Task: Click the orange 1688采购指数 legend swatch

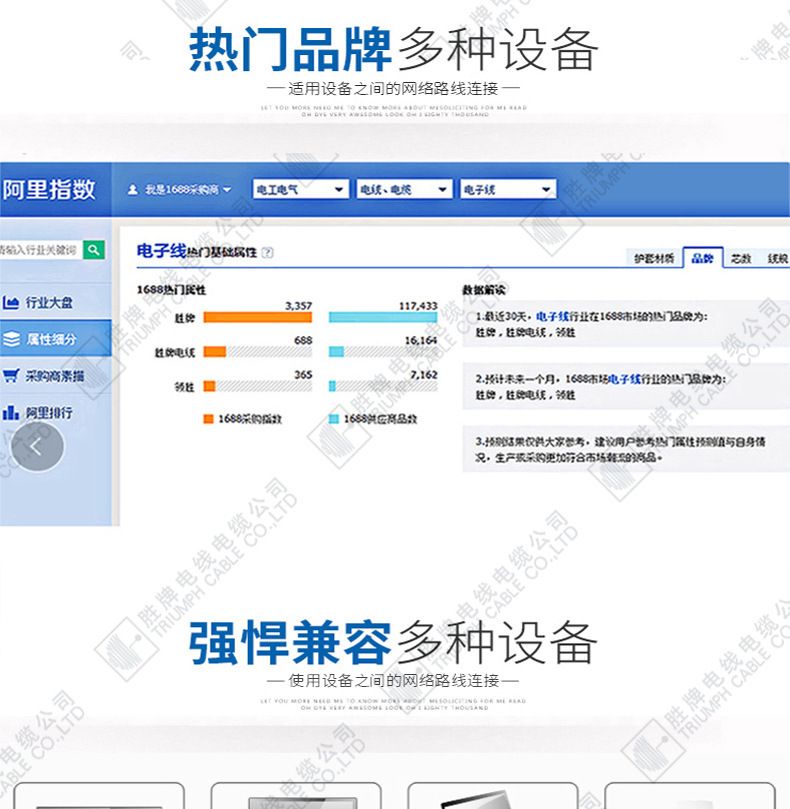Action: pos(208,419)
